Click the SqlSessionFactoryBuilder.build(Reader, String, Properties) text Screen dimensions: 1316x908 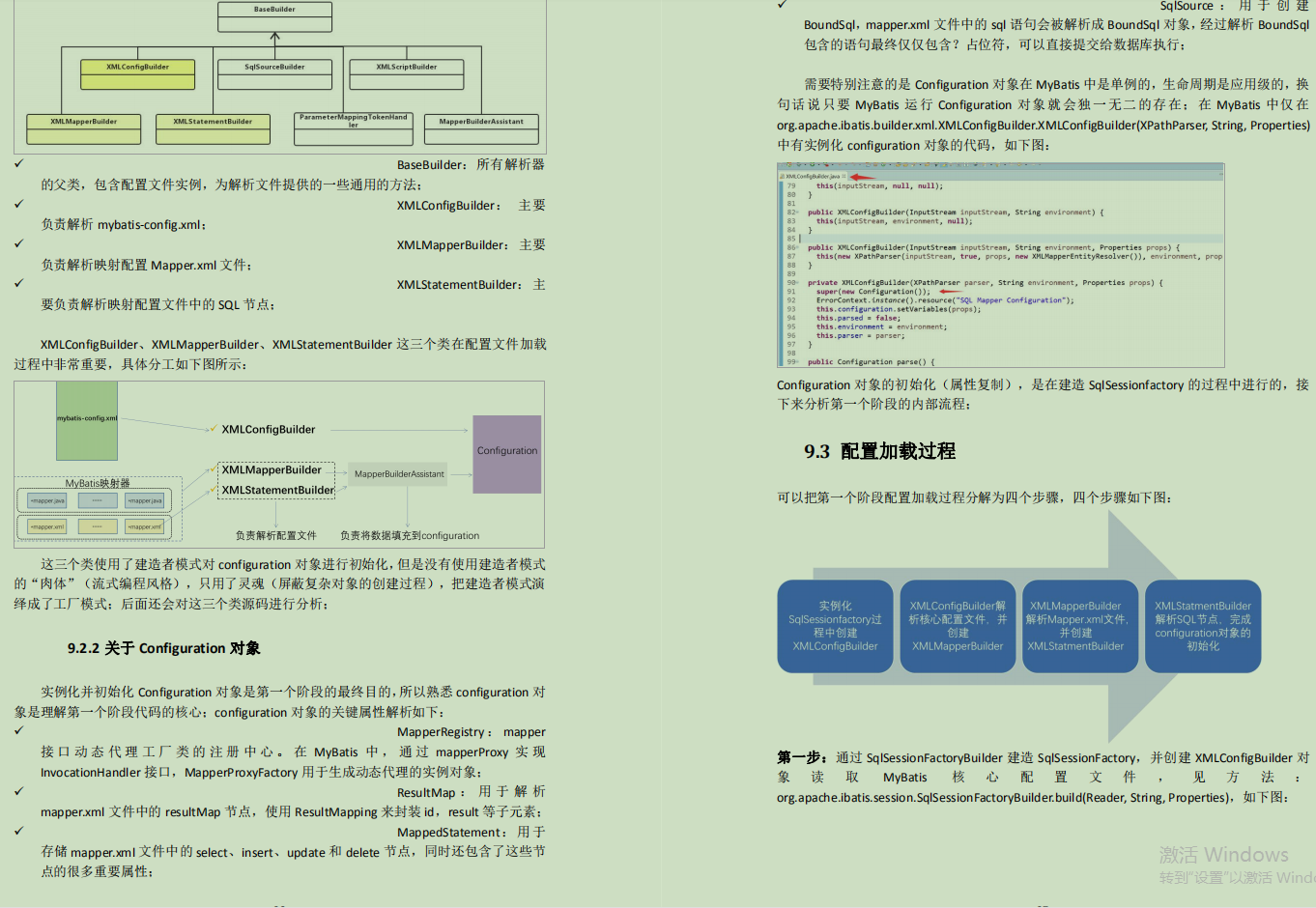[x=1002, y=798]
